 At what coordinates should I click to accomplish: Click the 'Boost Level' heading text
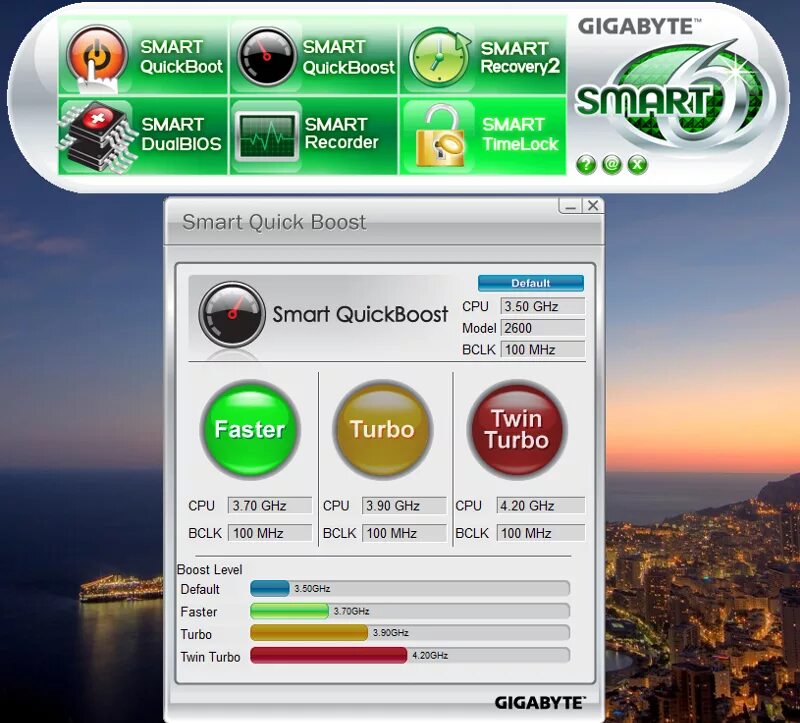pyautogui.click(x=209, y=569)
